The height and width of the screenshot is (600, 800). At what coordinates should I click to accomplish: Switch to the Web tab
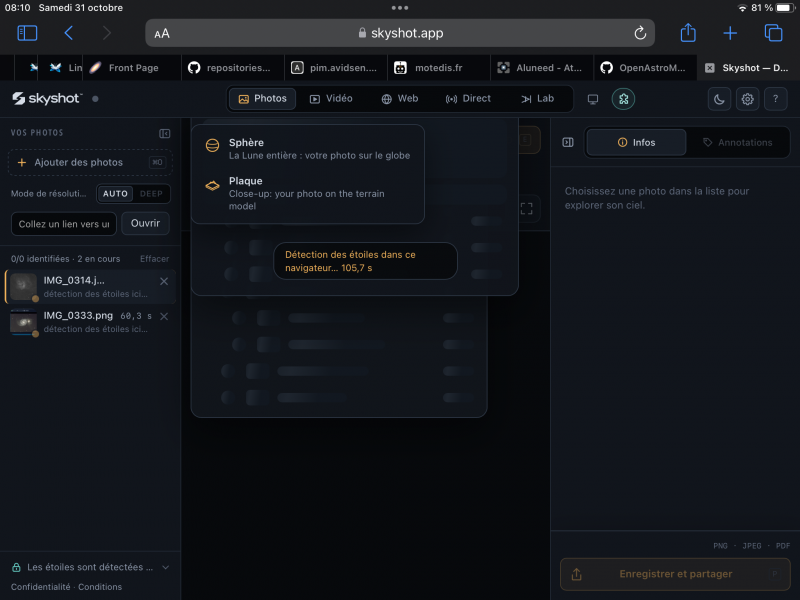click(x=400, y=98)
